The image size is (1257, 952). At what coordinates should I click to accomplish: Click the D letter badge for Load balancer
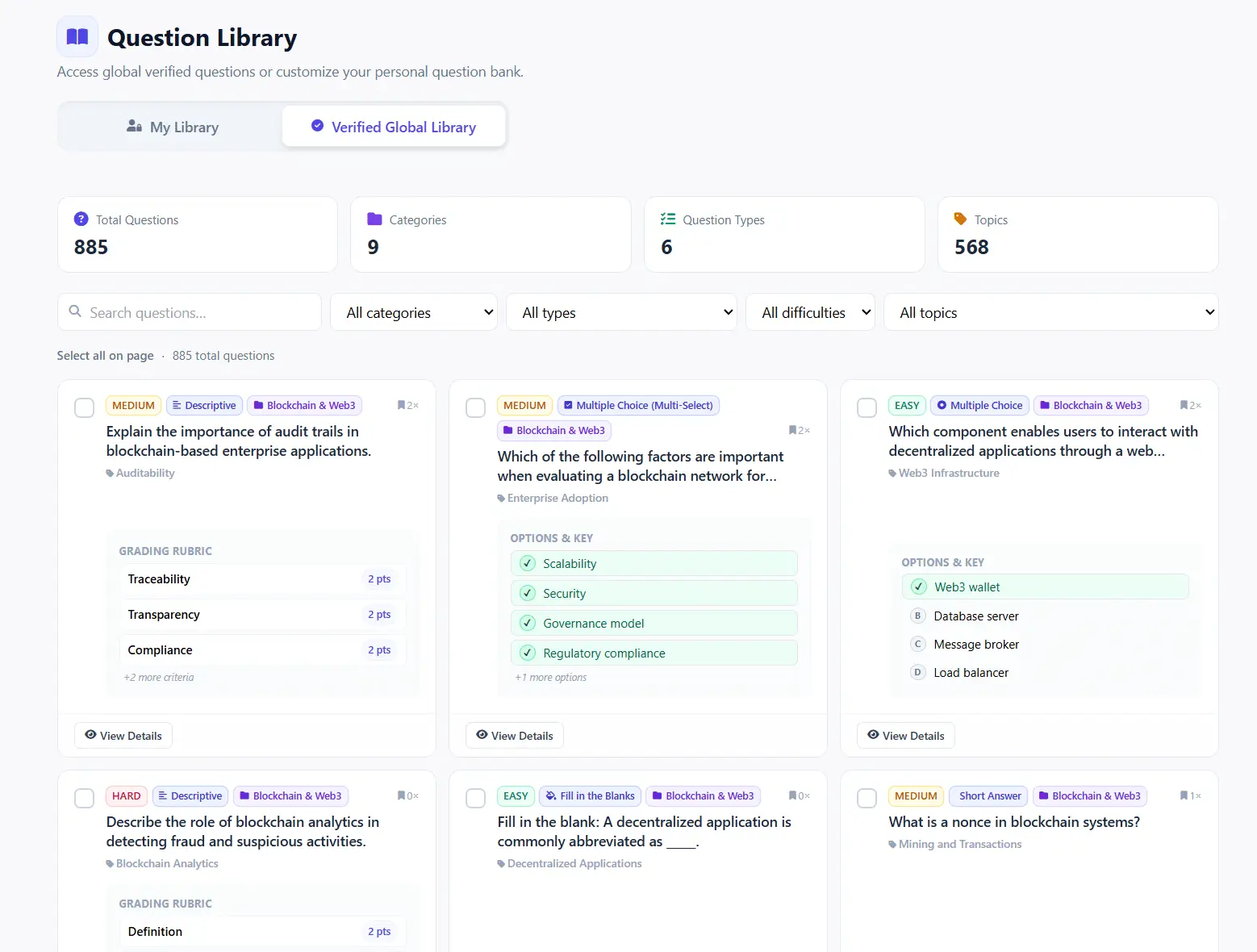click(x=917, y=672)
